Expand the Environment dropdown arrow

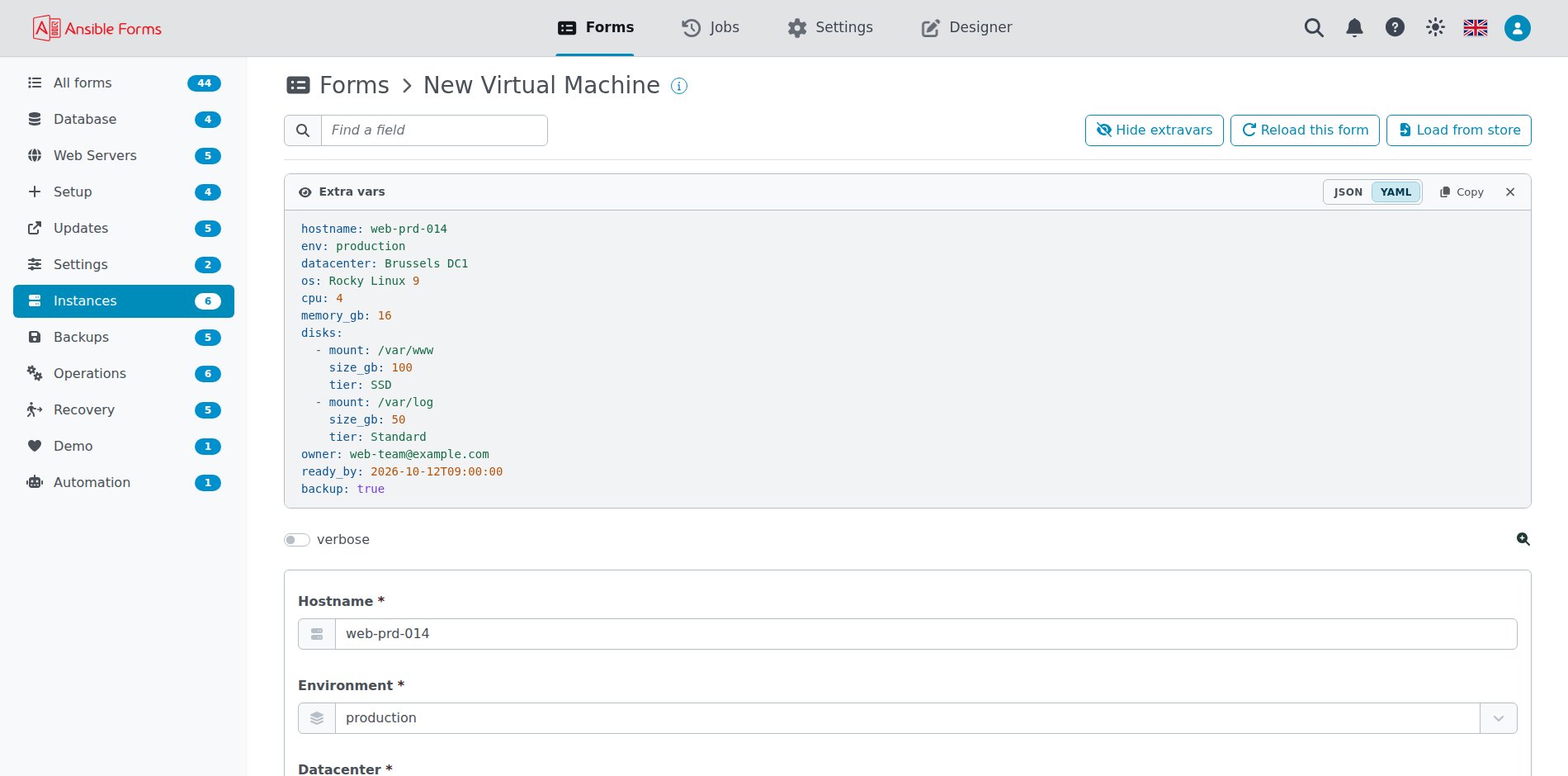pos(1499,718)
